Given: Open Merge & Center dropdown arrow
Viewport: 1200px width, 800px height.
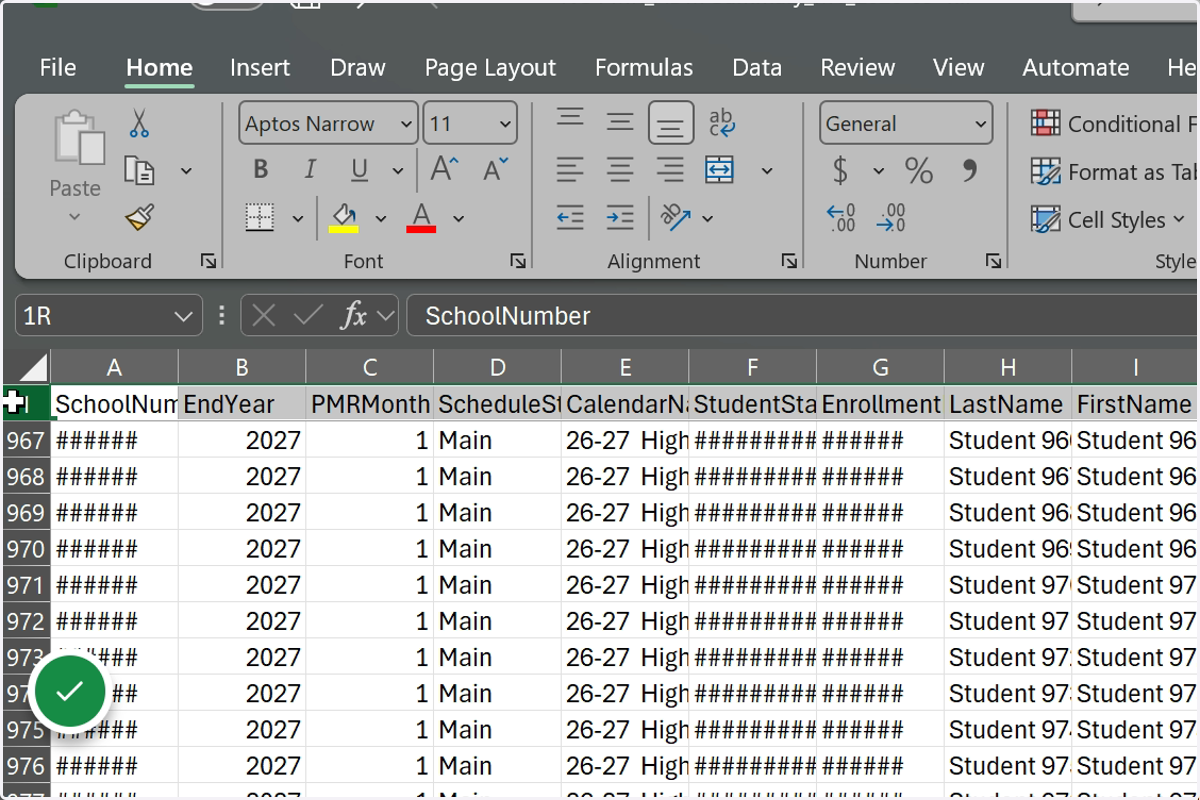Looking at the screenshot, I should pos(767,171).
